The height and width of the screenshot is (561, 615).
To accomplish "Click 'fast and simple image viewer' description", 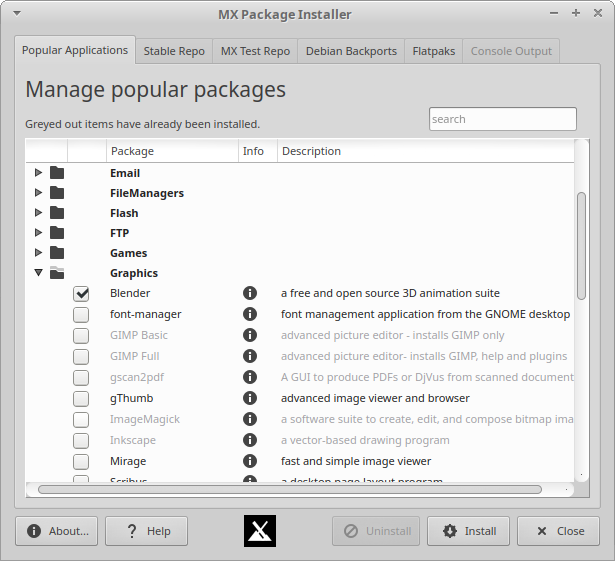I will point(356,461).
